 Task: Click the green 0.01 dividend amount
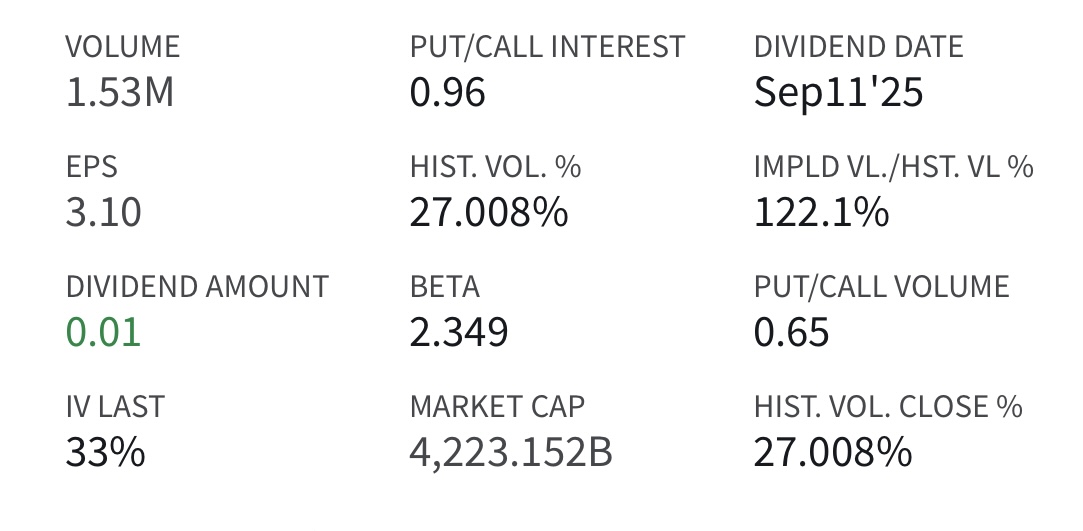[104, 332]
